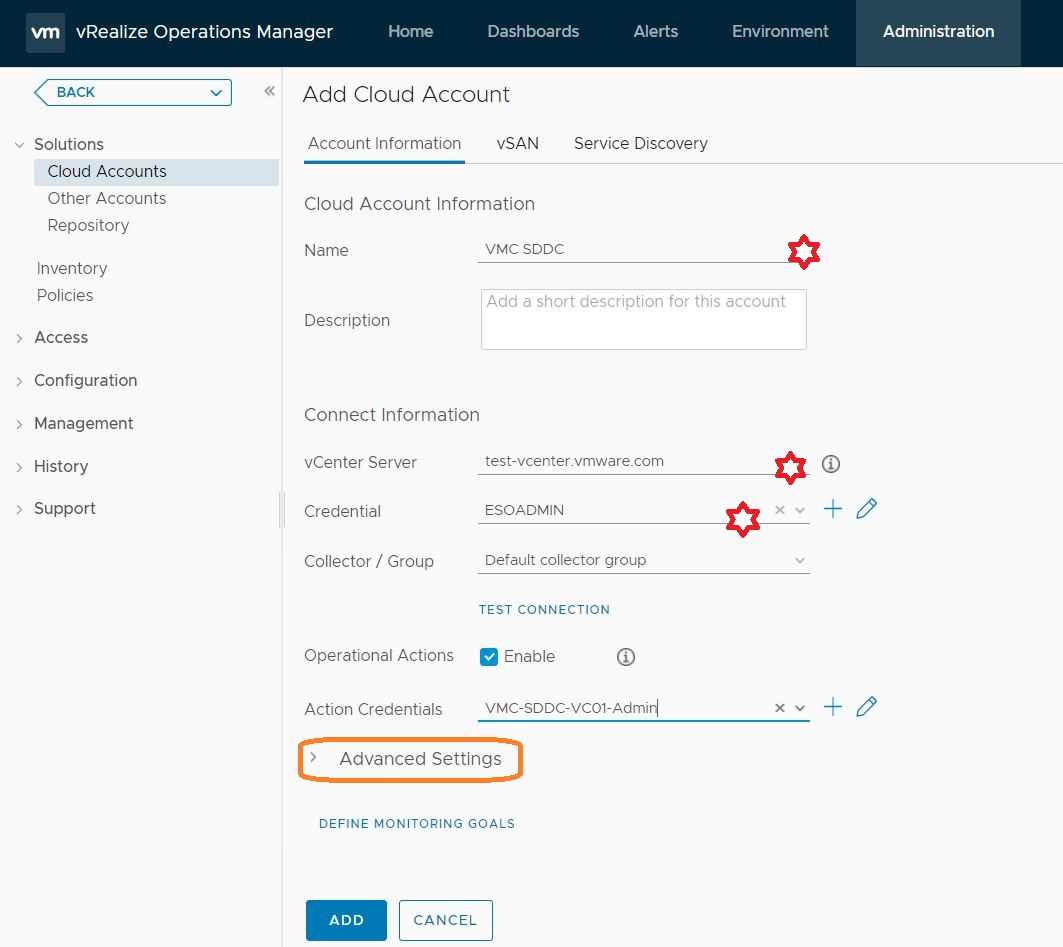
Task: Collapse the left sidebar with double-chevron icon
Action: (x=269, y=92)
